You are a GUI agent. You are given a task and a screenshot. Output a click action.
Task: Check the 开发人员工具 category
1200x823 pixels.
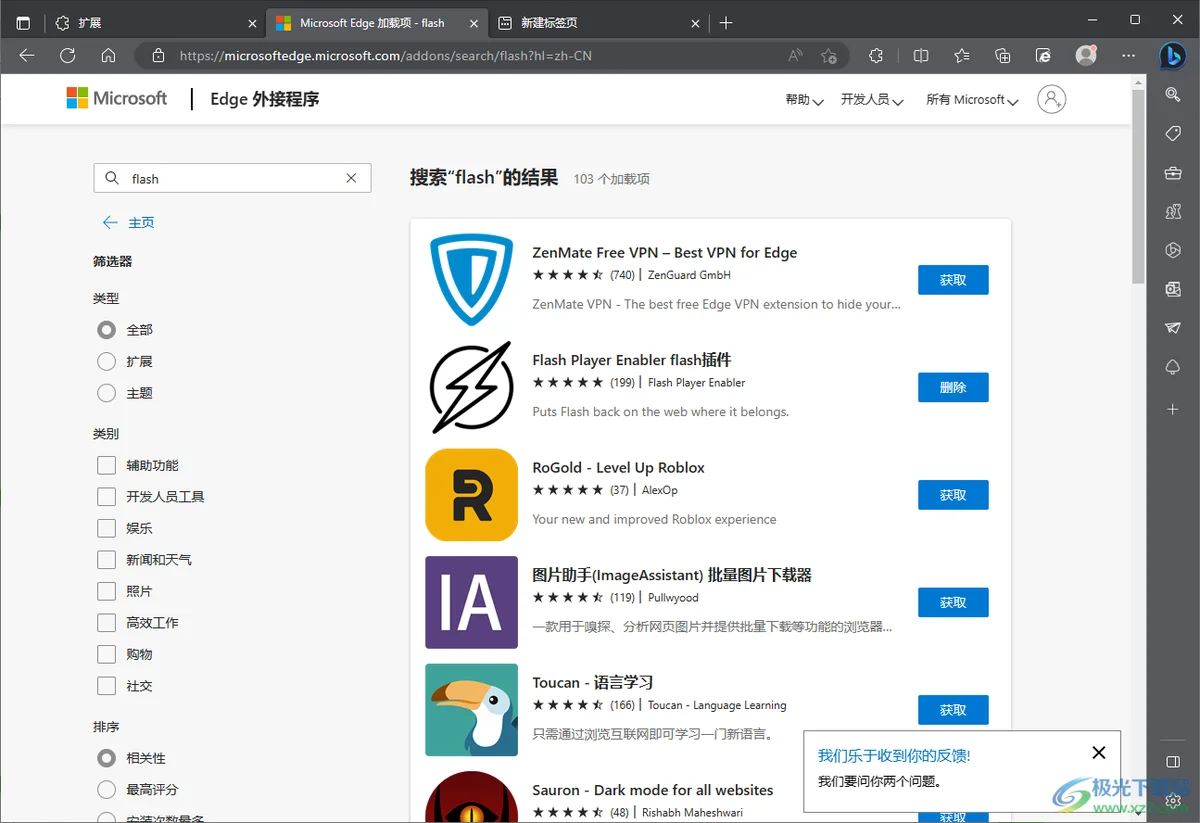tap(107, 497)
